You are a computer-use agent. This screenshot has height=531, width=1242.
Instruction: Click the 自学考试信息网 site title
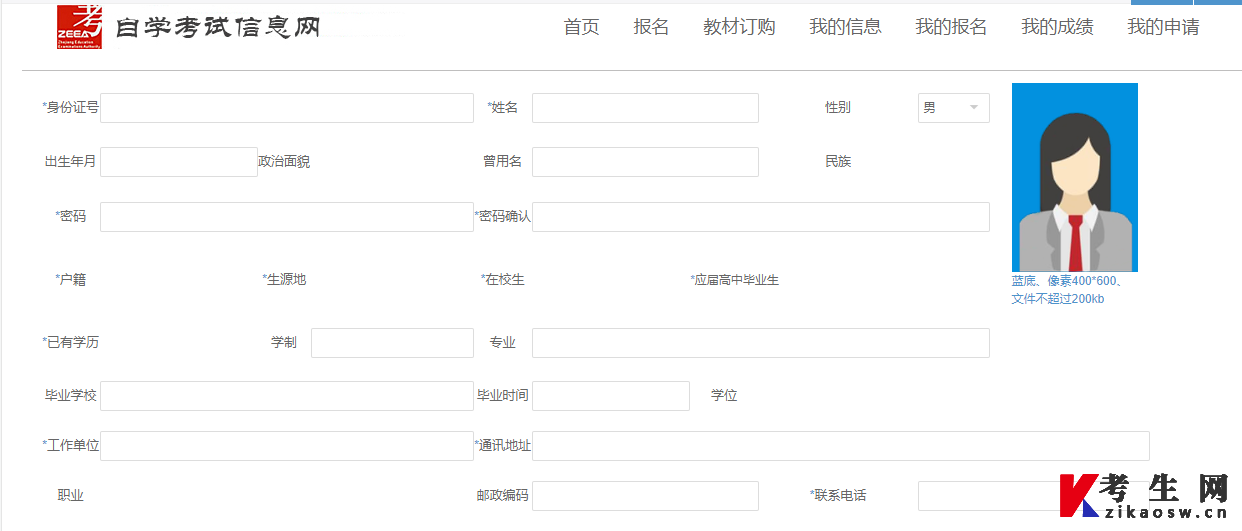218,28
